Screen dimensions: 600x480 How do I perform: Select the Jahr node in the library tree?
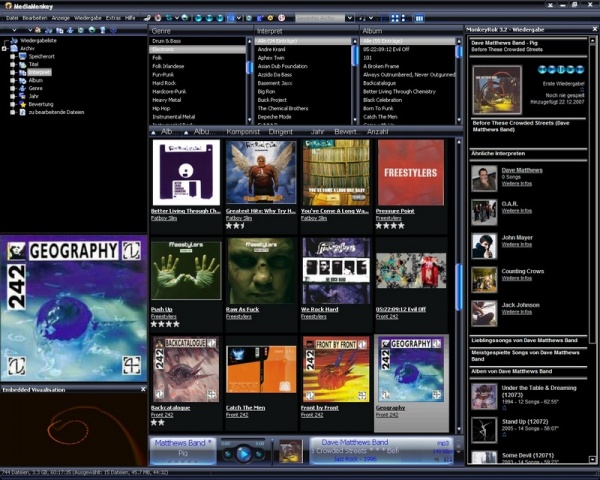click(x=33, y=96)
